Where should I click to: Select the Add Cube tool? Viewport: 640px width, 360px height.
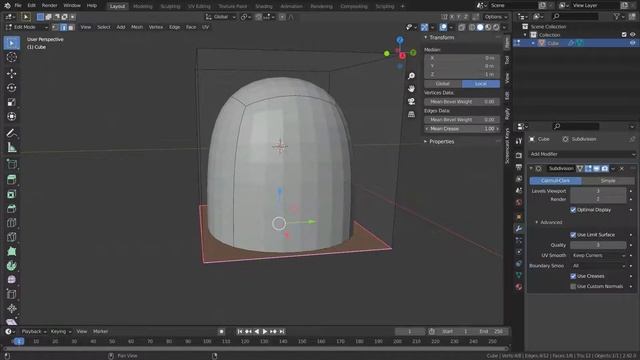(11, 164)
